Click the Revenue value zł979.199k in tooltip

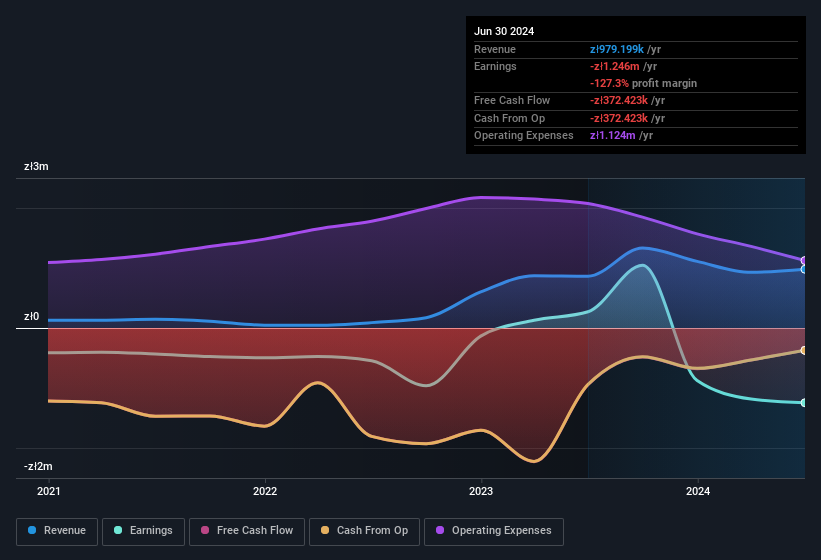click(x=617, y=49)
